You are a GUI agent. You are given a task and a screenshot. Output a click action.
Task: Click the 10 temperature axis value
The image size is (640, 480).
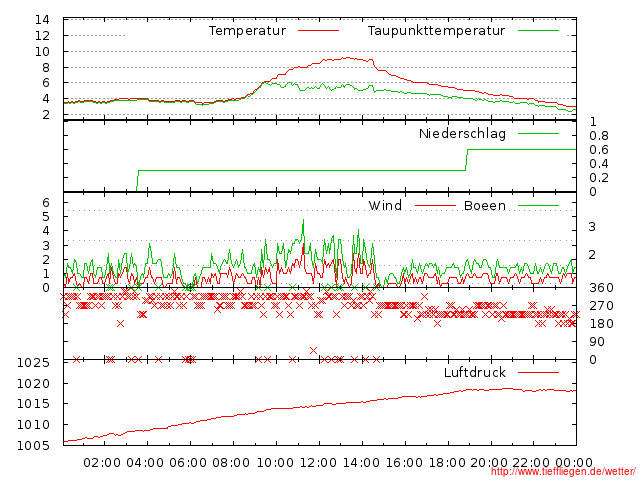coord(42,51)
